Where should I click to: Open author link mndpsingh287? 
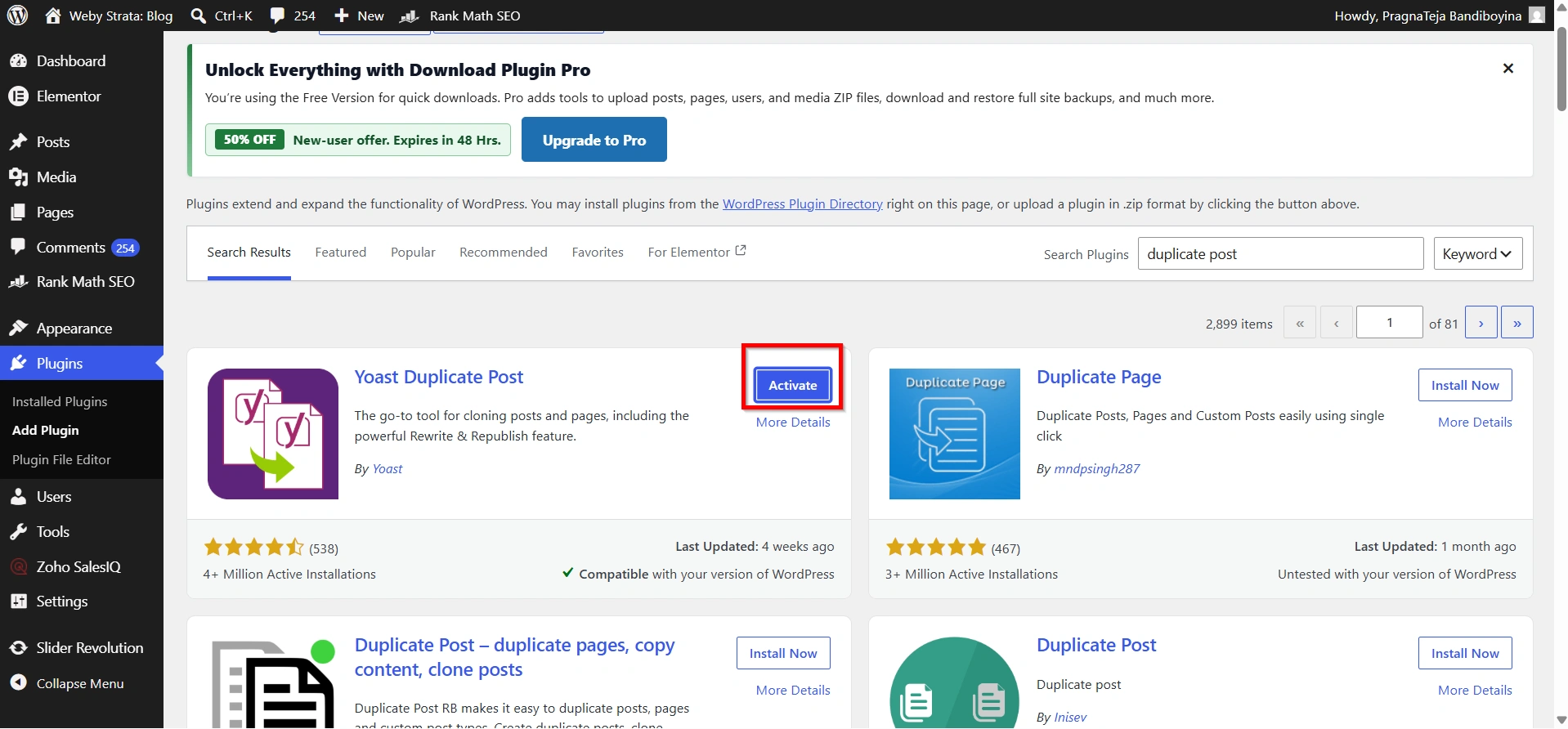(x=1097, y=469)
